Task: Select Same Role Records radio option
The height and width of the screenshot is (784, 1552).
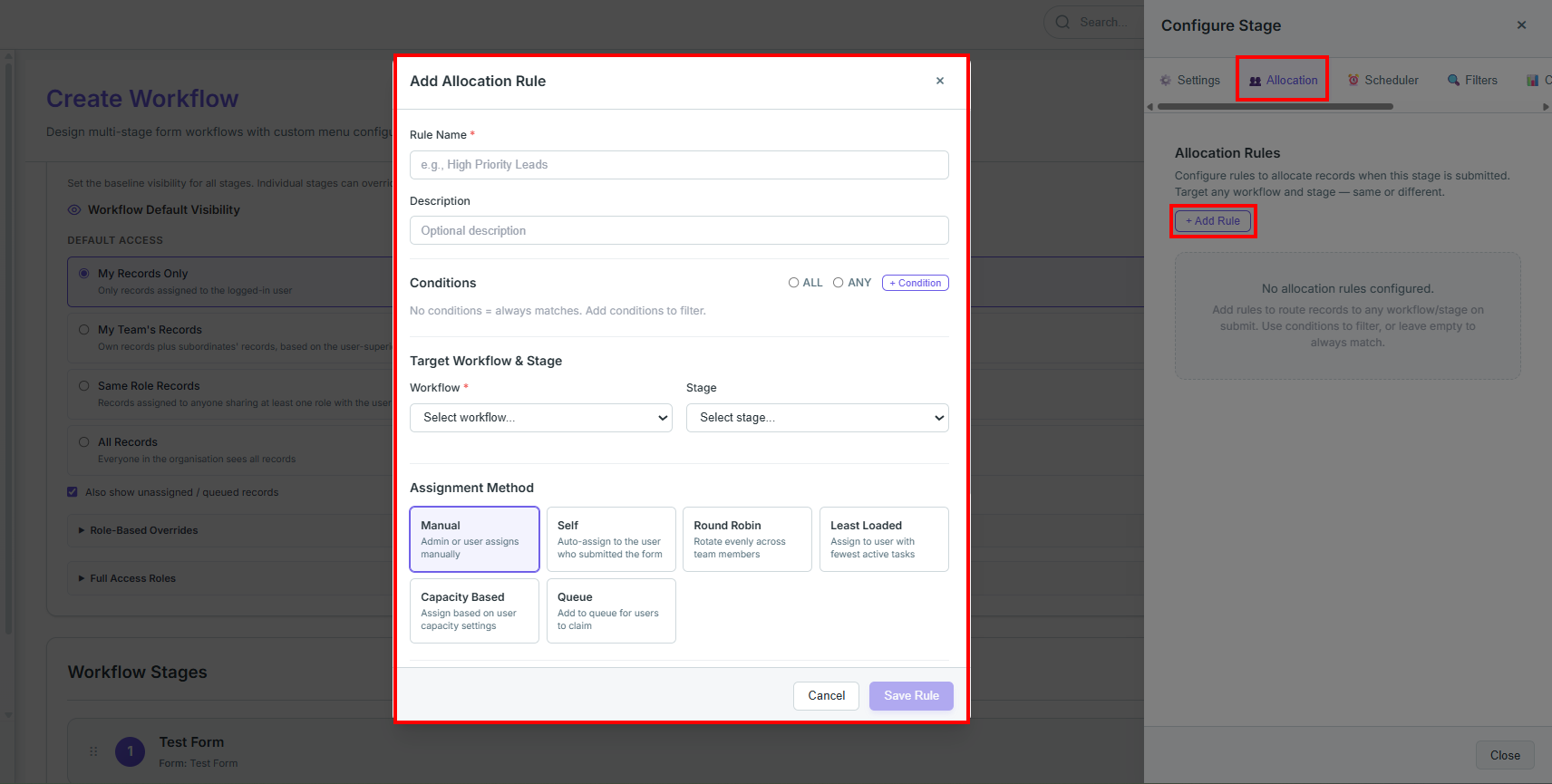Action: coord(84,386)
